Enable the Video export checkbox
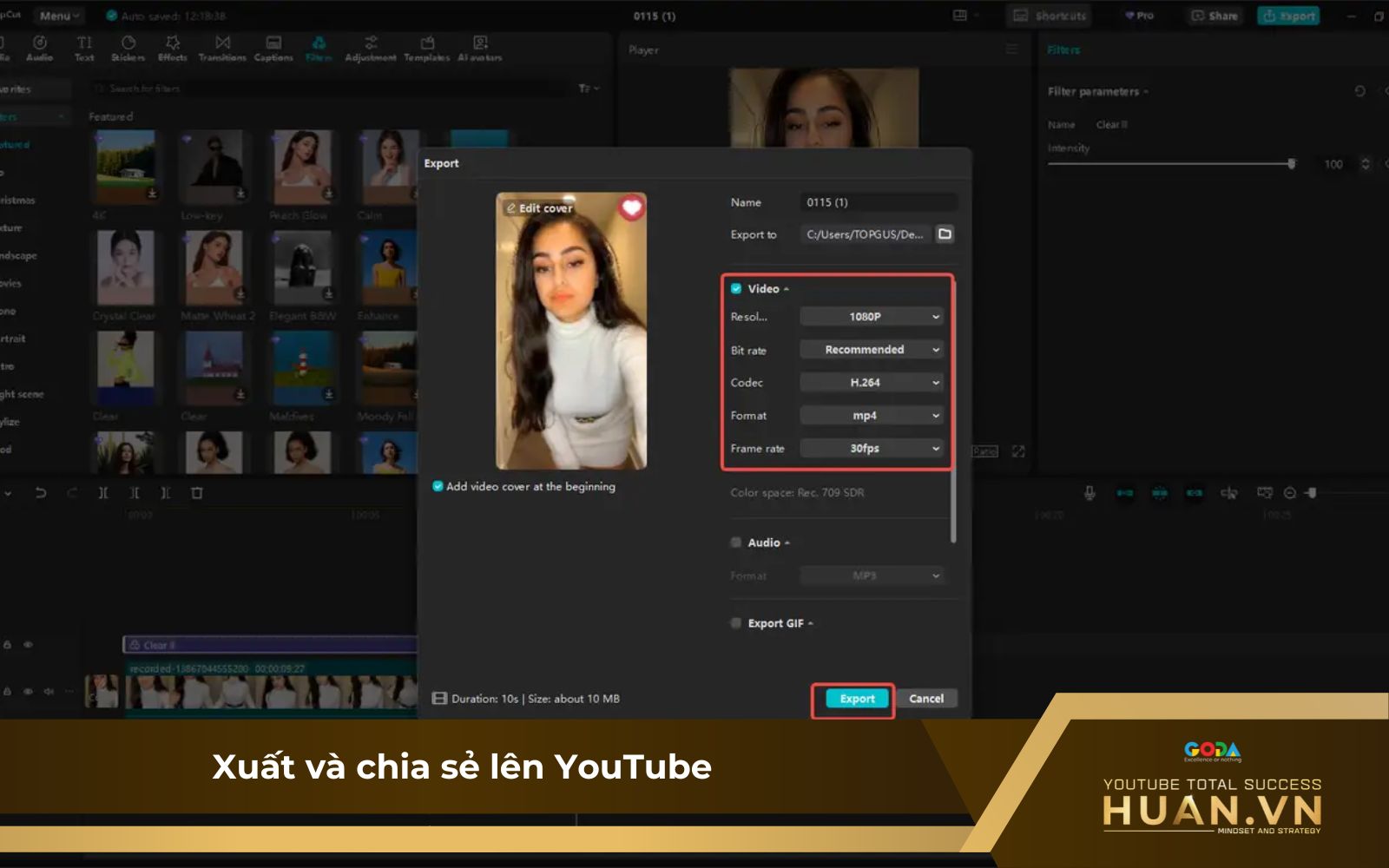Screen dimensions: 1389x868 pyautogui.click(x=734, y=288)
